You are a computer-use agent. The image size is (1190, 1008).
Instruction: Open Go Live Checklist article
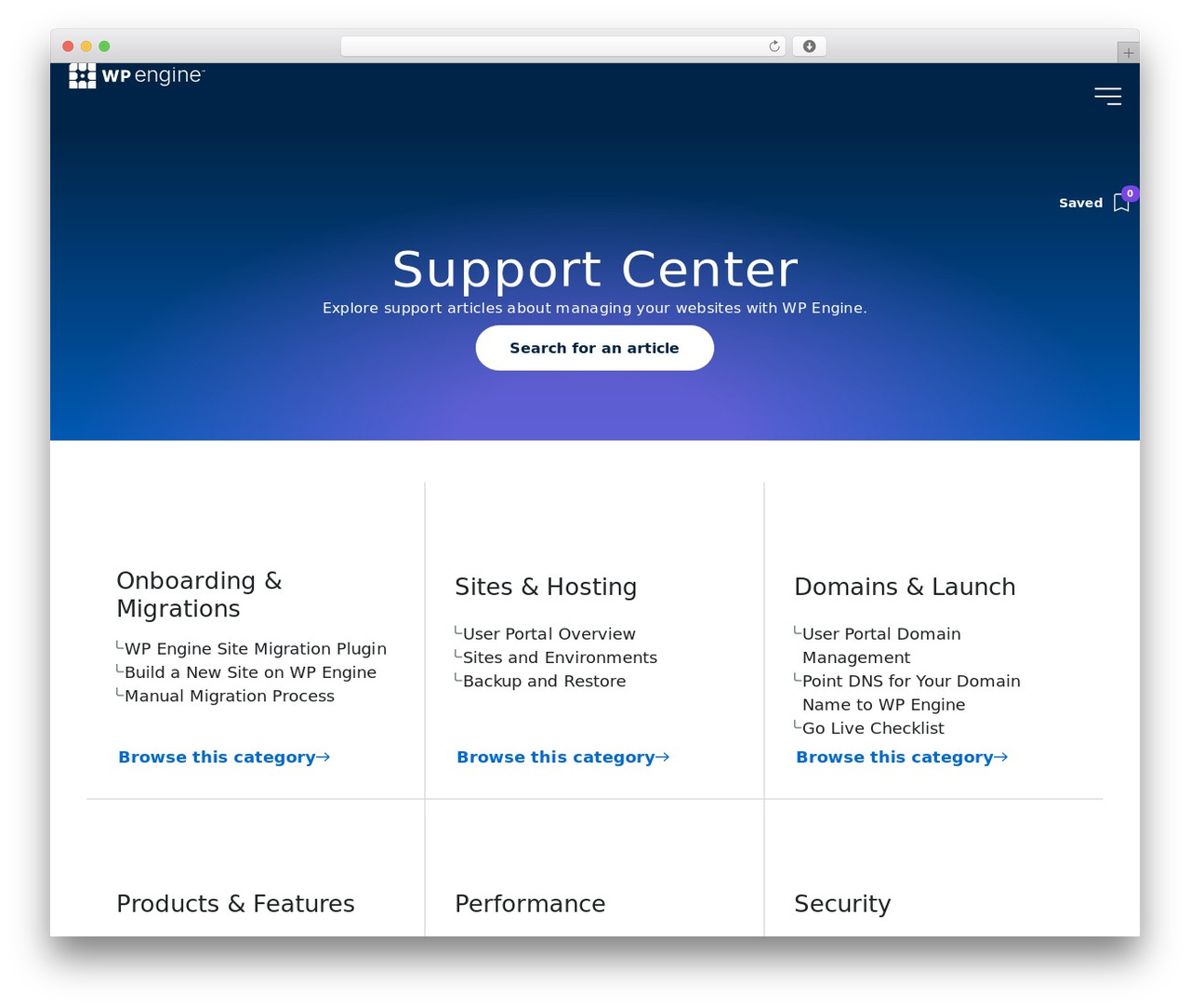point(873,728)
